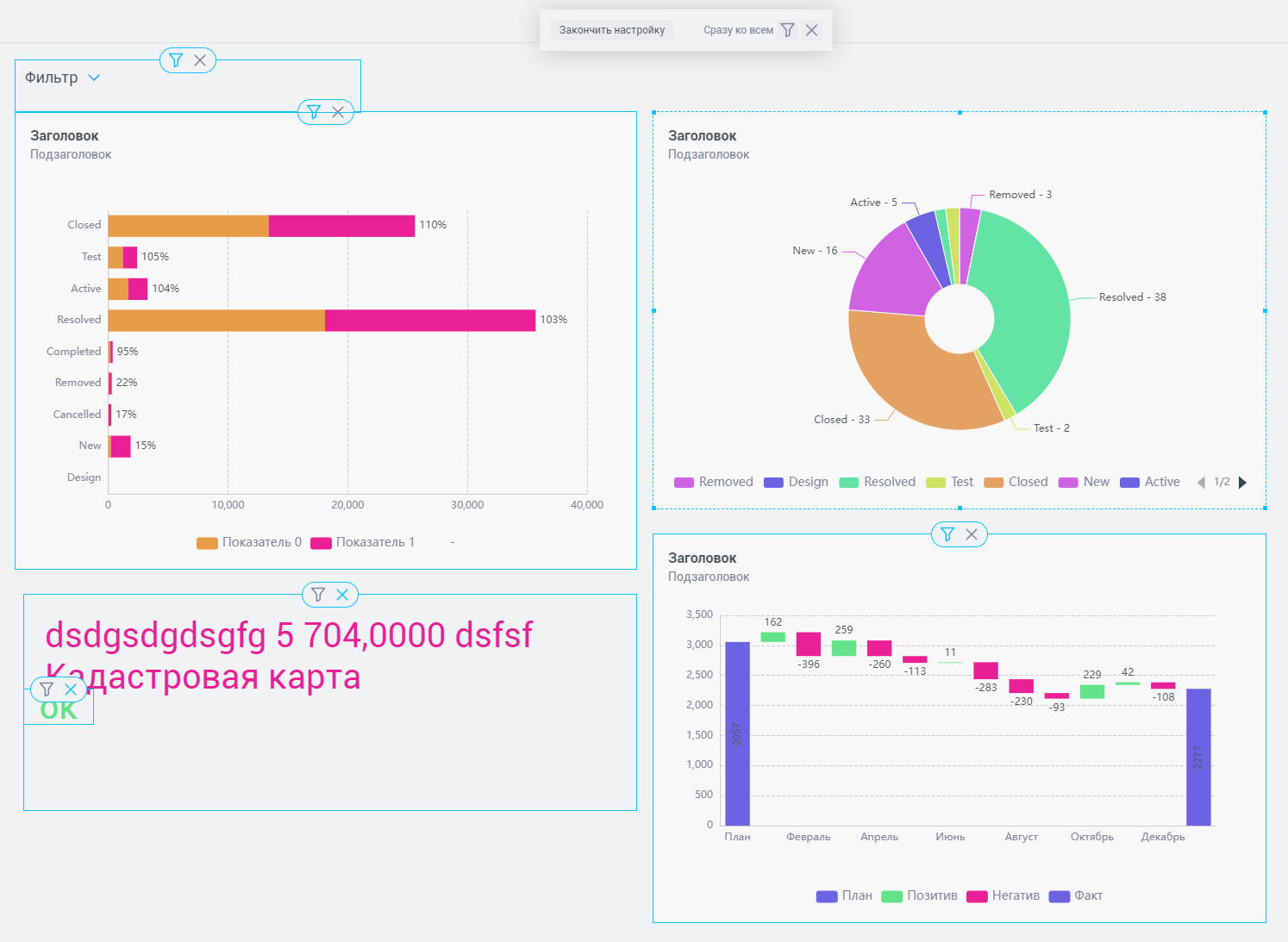Toggle Показатель 1 in bar chart legend
Viewport: 1288px width, 942px height.
(x=362, y=542)
